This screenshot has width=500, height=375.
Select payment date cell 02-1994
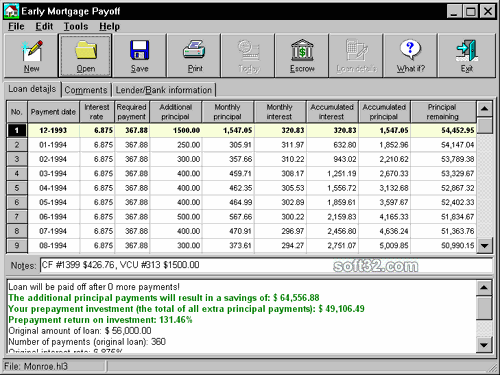click(x=53, y=159)
